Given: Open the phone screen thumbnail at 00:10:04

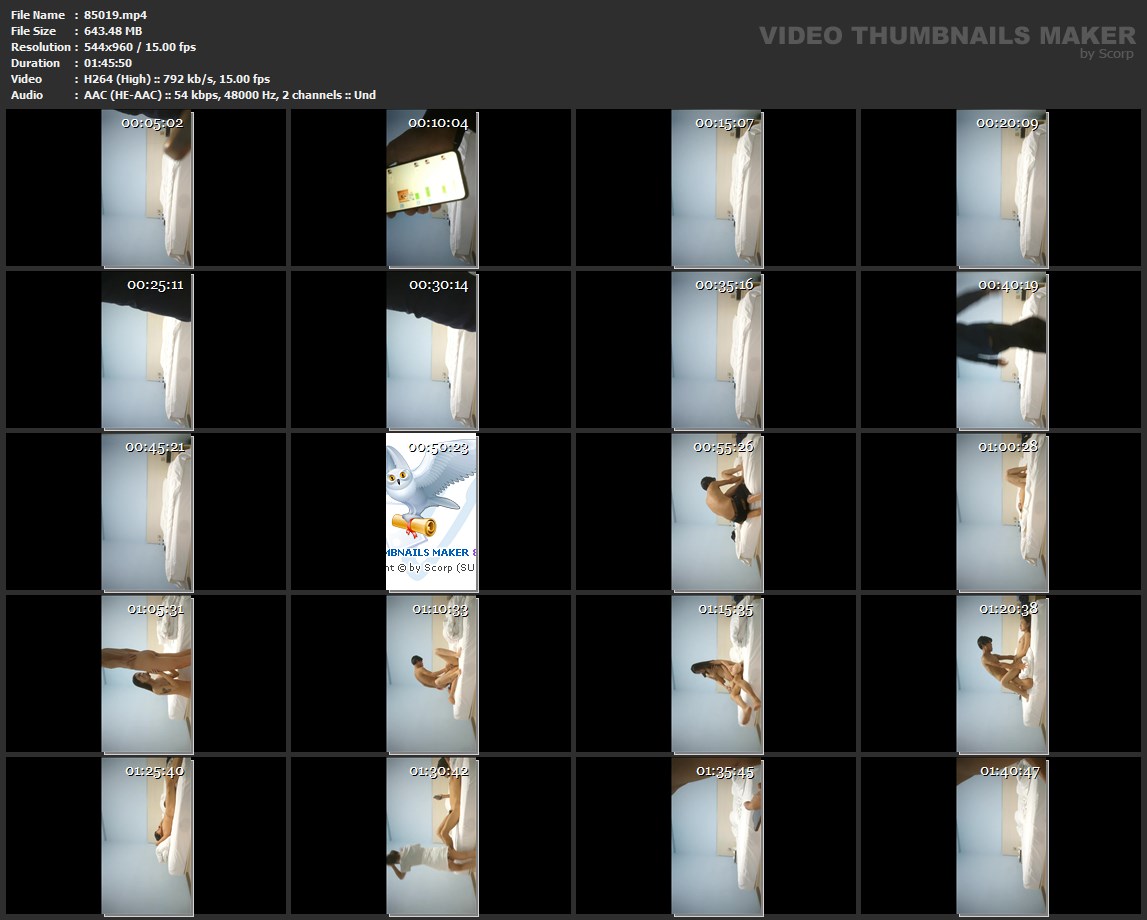Looking at the screenshot, I should click(431, 190).
